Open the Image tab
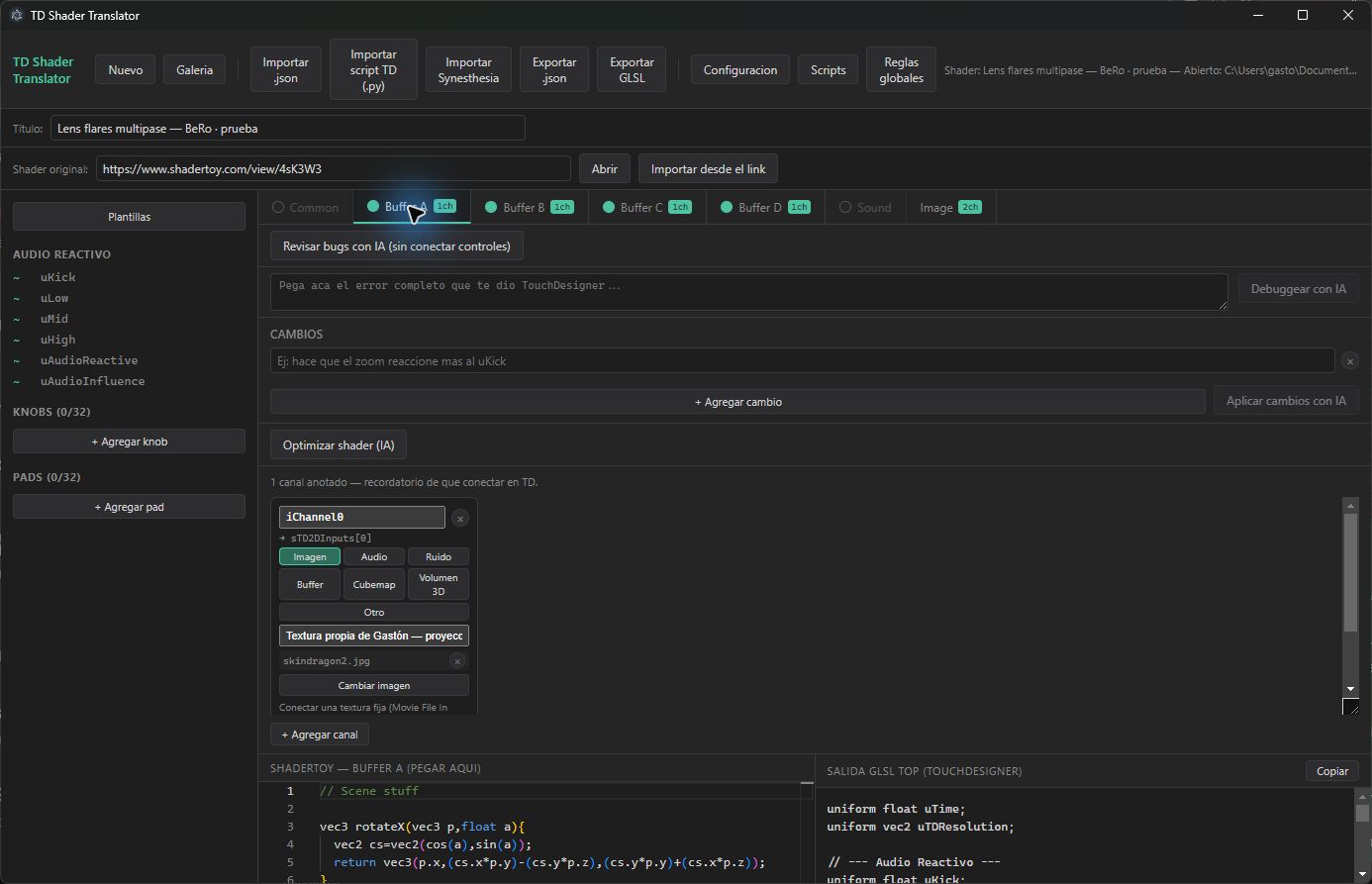 (950, 207)
